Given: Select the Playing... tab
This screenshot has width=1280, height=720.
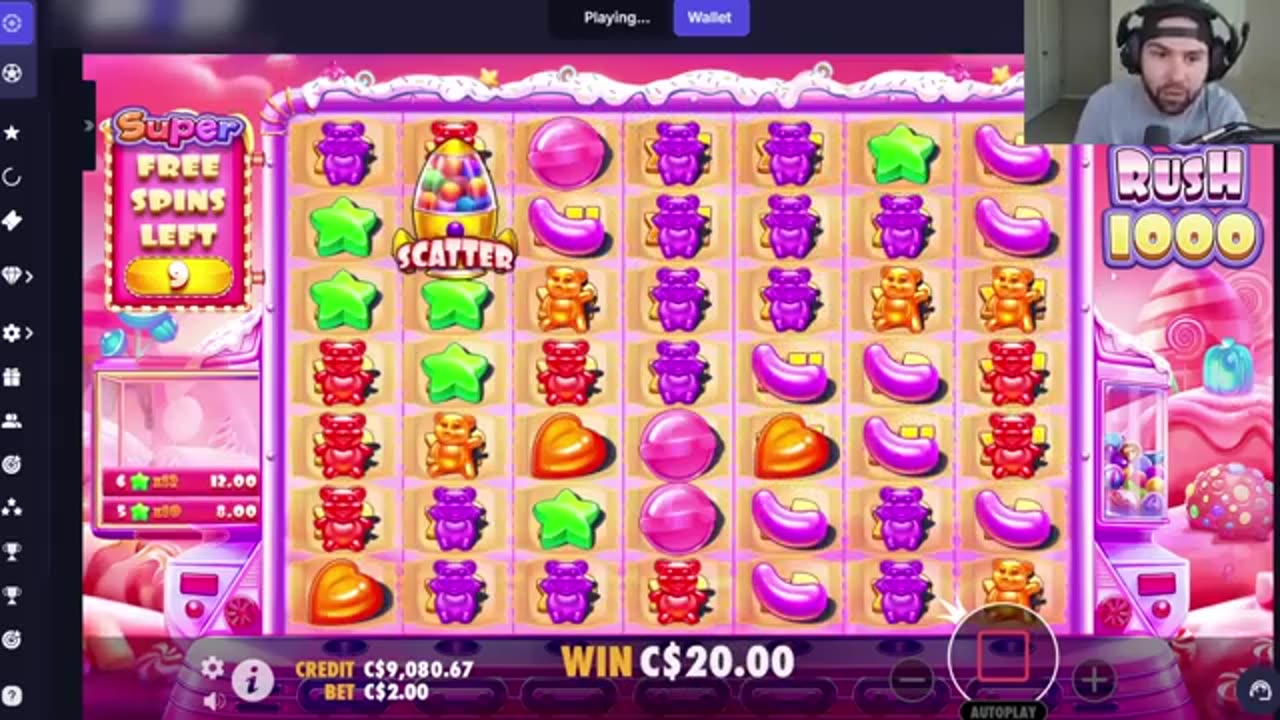Looking at the screenshot, I should coord(616,17).
